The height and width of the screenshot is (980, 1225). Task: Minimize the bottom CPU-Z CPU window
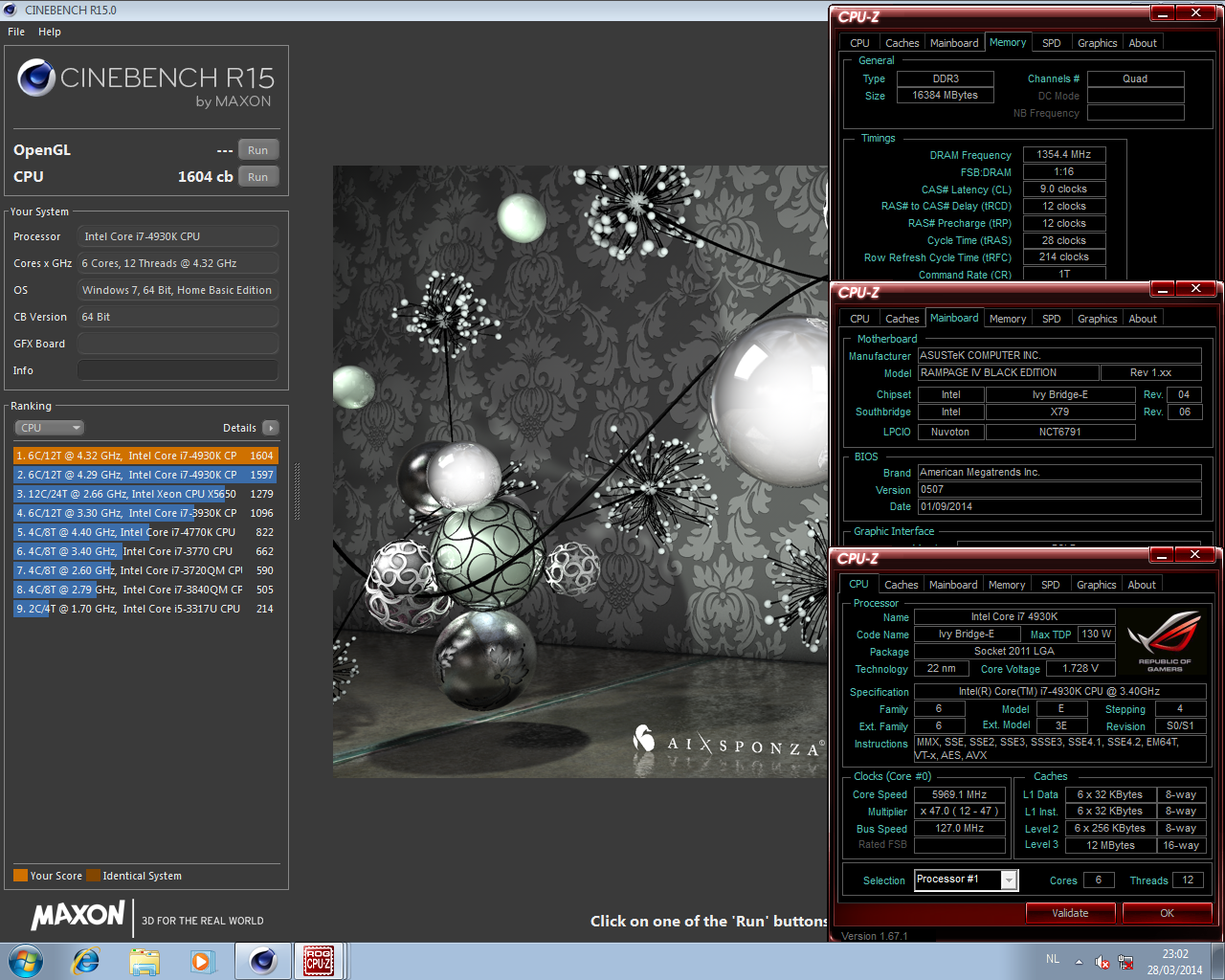[x=1161, y=555]
